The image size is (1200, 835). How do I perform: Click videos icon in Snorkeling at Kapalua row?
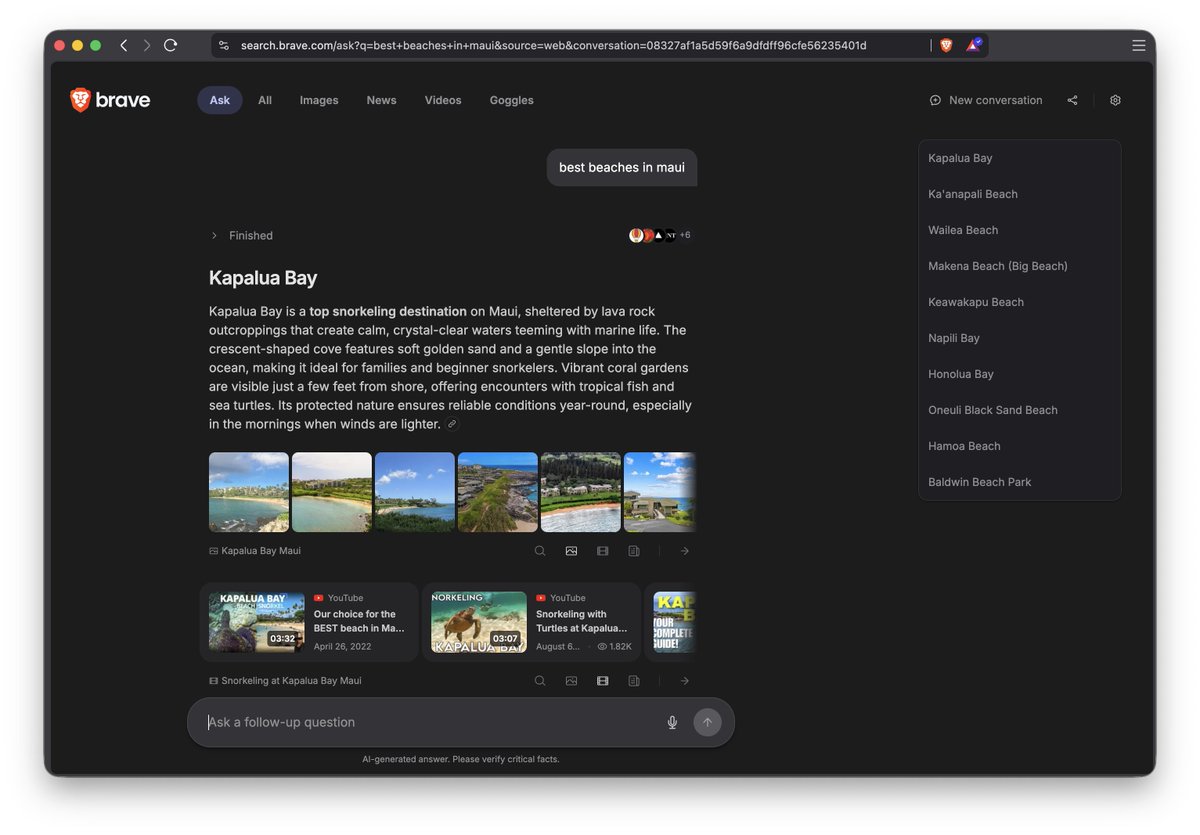pos(602,681)
